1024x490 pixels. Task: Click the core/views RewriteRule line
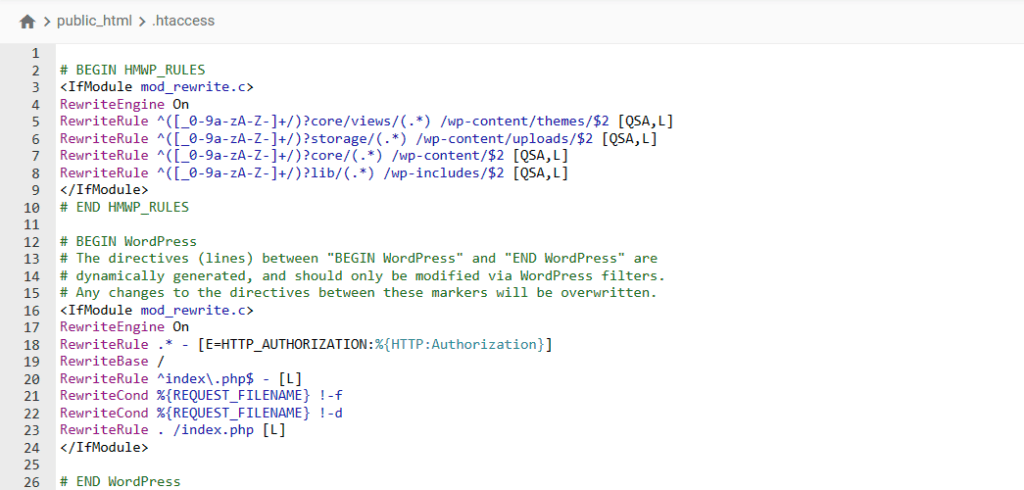click(366, 122)
